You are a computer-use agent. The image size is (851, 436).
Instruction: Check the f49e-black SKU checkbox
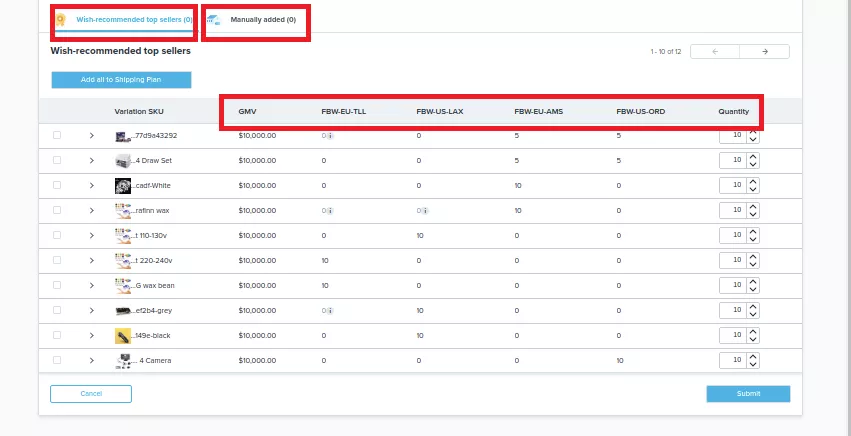coord(57,335)
